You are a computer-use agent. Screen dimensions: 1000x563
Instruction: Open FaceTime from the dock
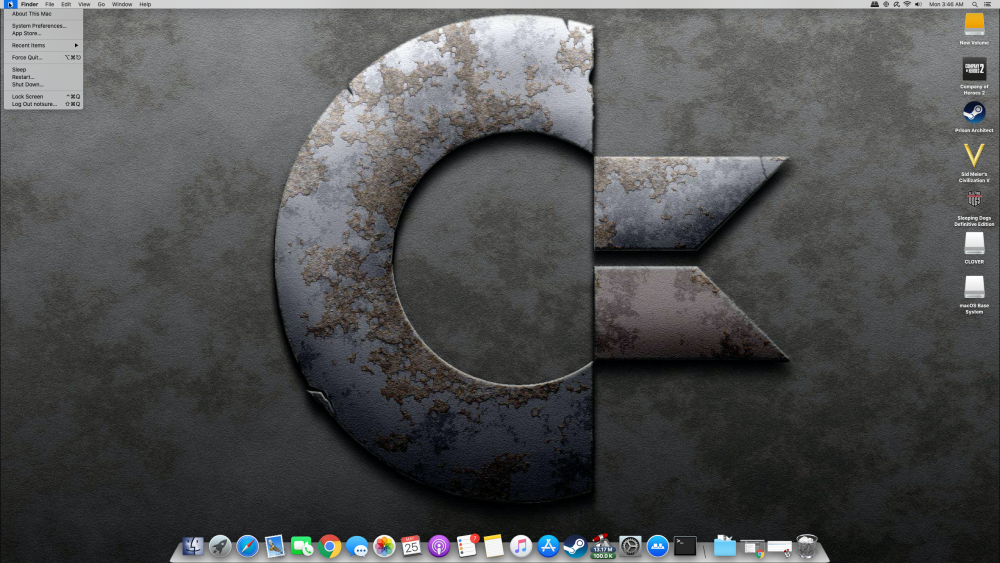click(x=302, y=546)
